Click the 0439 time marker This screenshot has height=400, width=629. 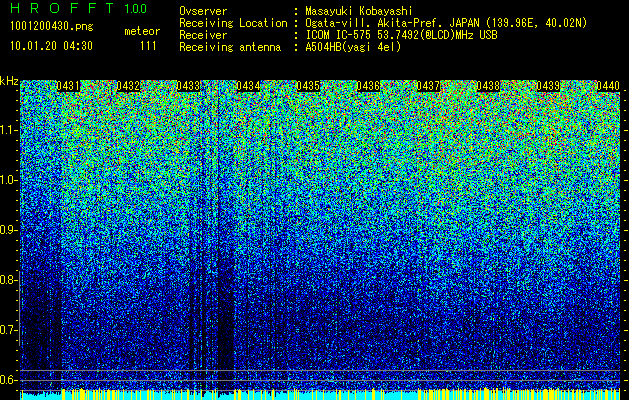[x=548, y=86]
